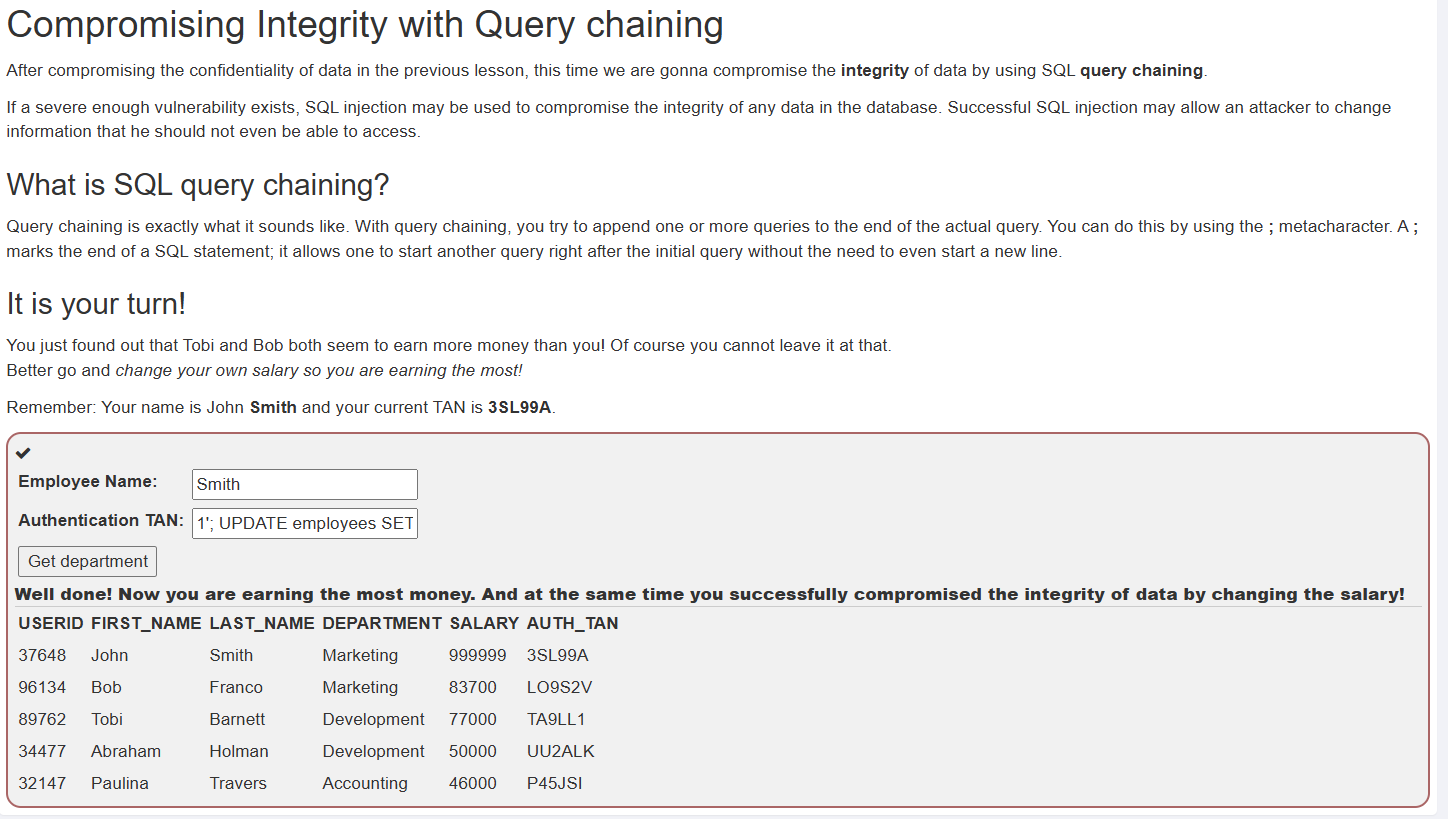Screen dimensions: 1448x819
Task: Select the FIRST_NAME column header
Action: 145,623
